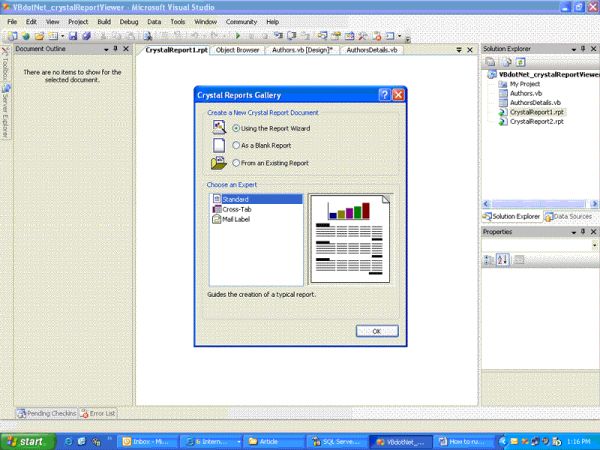Click OK in Crystal Reports Gallery dialog

click(377, 331)
